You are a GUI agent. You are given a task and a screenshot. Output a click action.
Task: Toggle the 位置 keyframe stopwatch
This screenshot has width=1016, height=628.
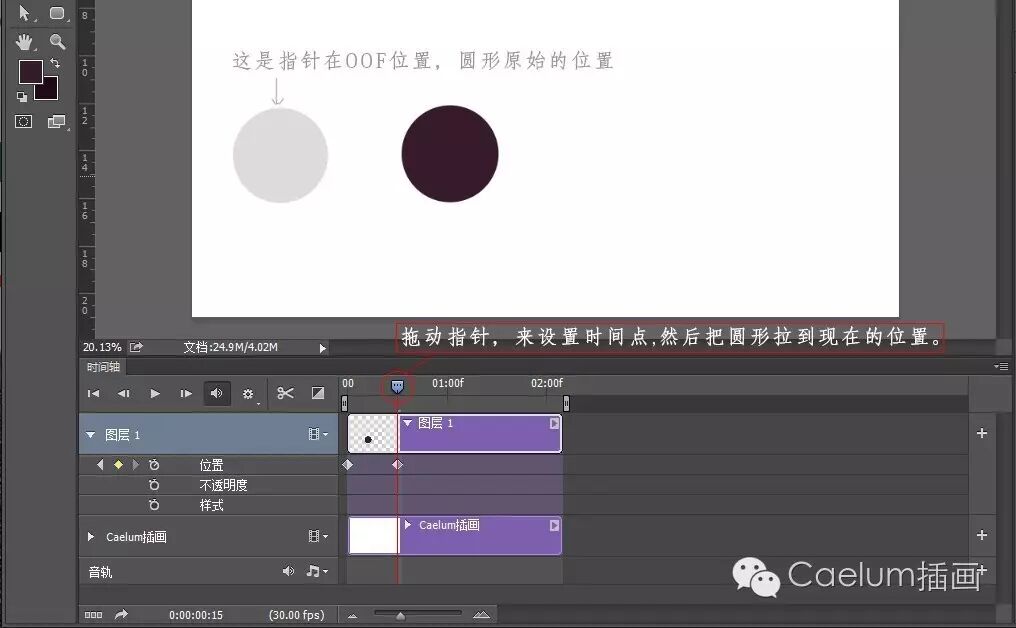pos(152,464)
